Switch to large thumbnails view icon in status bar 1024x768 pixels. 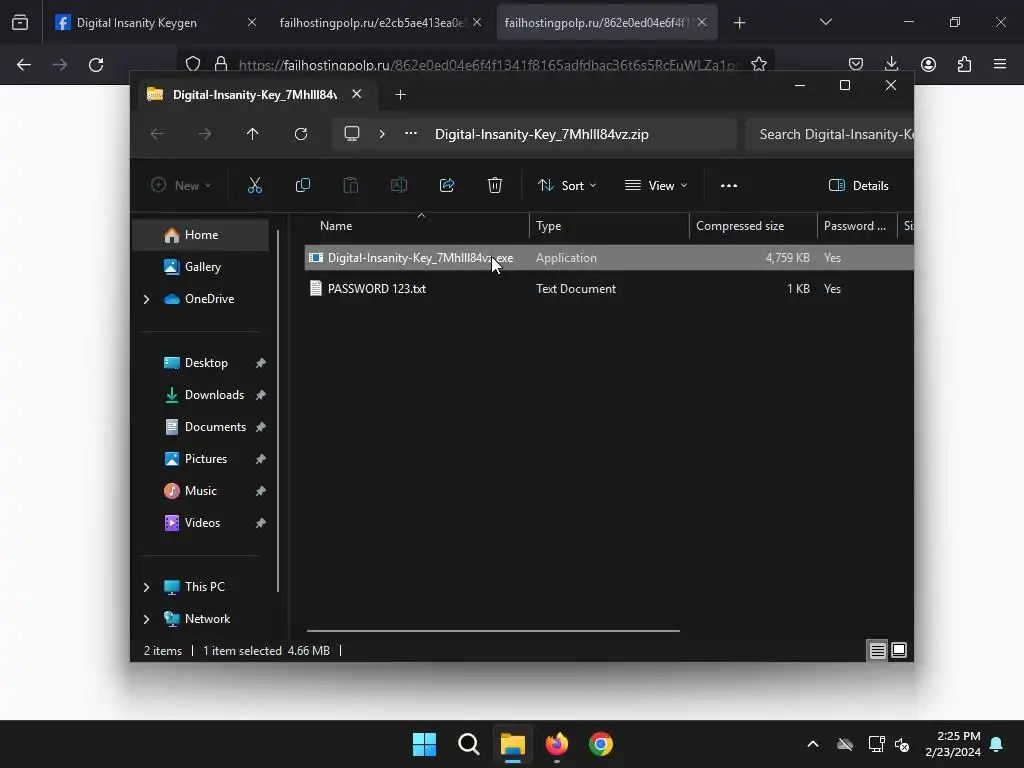point(899,650)
